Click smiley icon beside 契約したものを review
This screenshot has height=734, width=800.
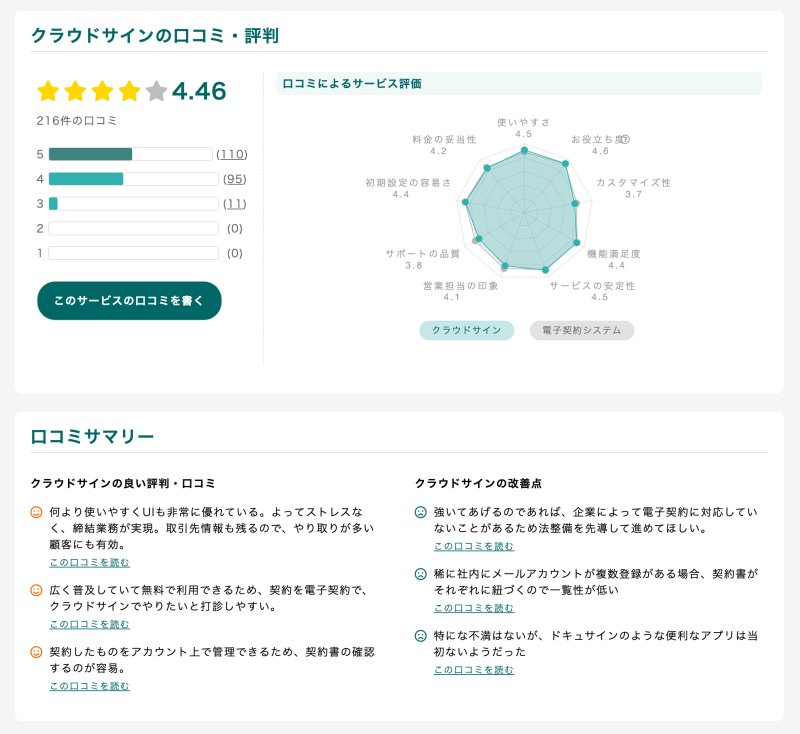(36, 651)
